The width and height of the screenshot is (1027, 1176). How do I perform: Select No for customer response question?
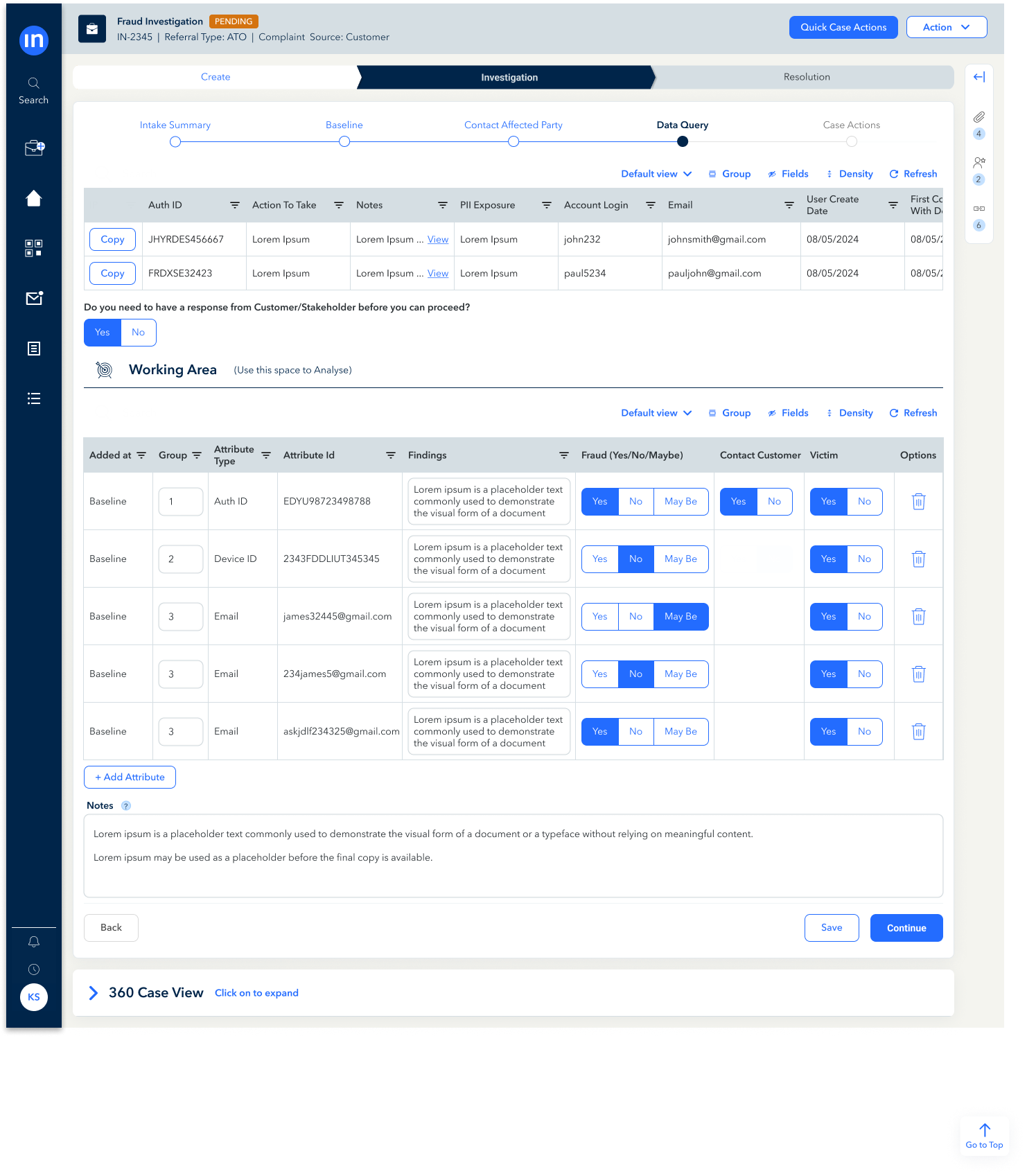139,333
